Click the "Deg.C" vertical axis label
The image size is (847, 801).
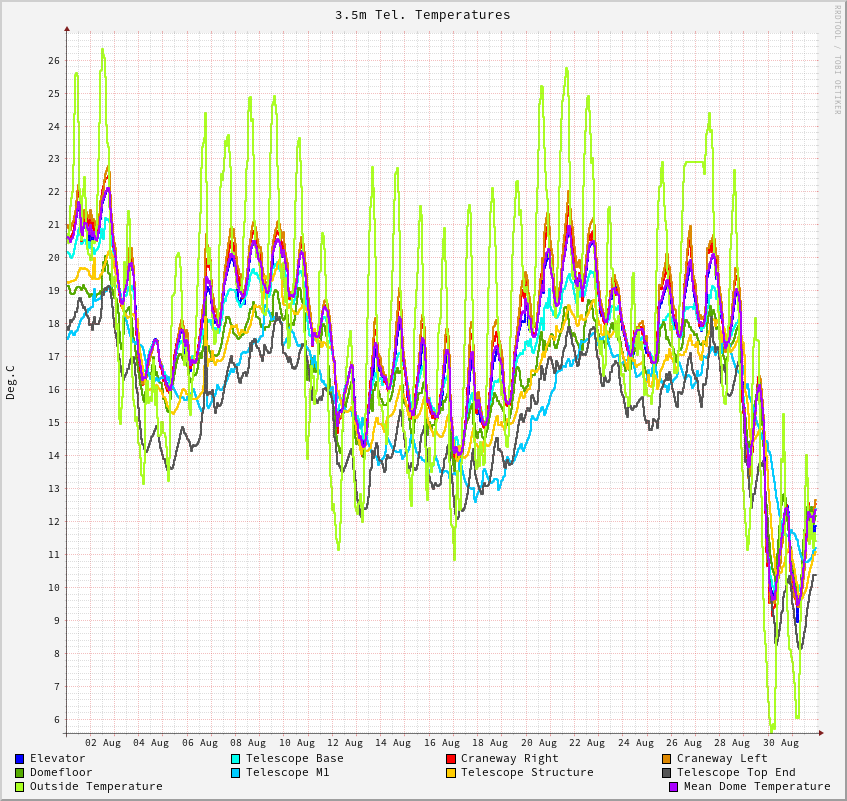(11, 382)
